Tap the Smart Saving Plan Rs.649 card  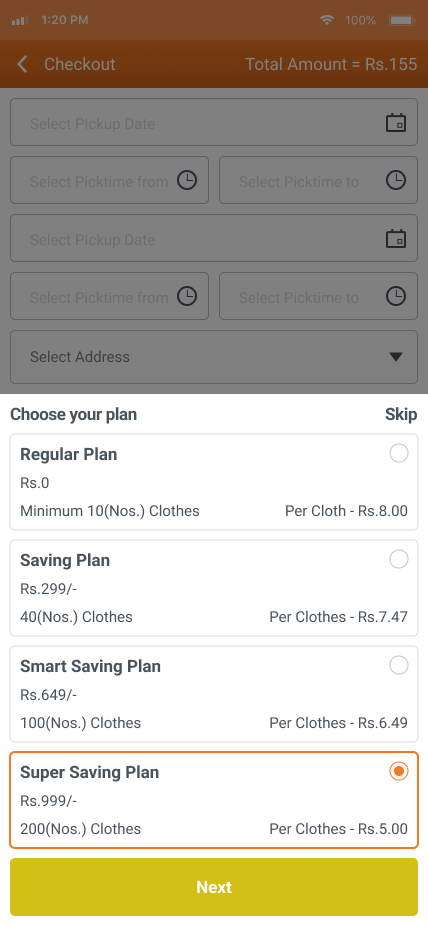214,694
